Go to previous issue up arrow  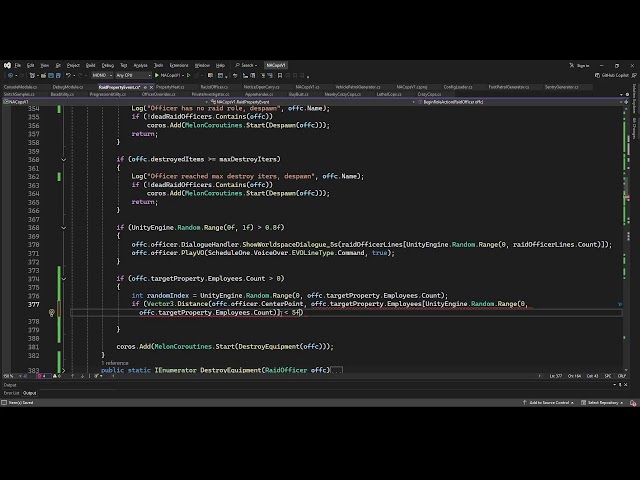click(x=73, y=376)
